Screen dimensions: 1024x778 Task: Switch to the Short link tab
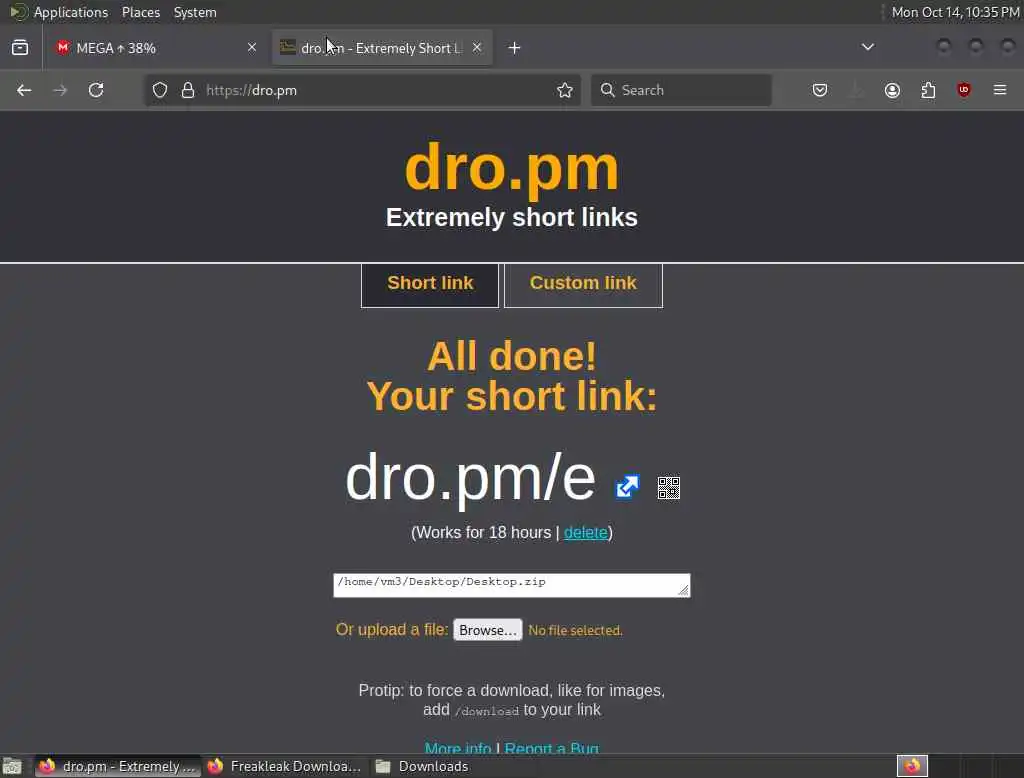coord(430,284)
